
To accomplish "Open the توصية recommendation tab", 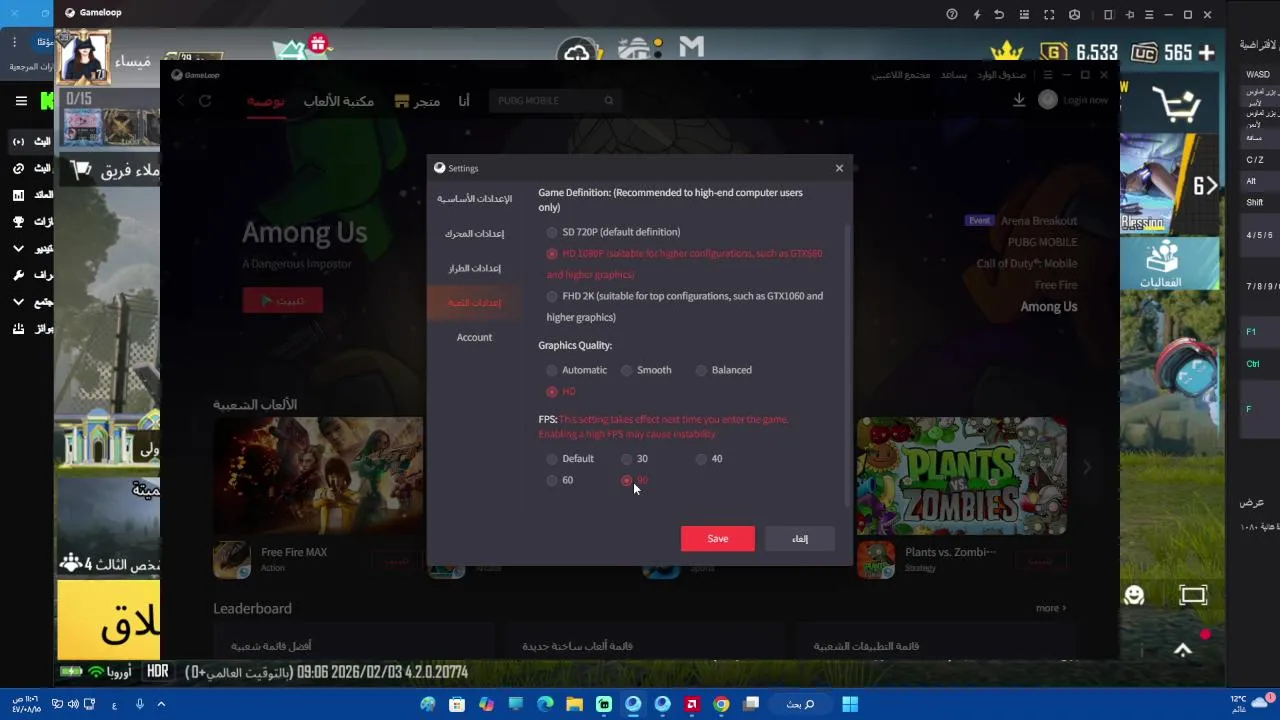I will pos(266,101).
